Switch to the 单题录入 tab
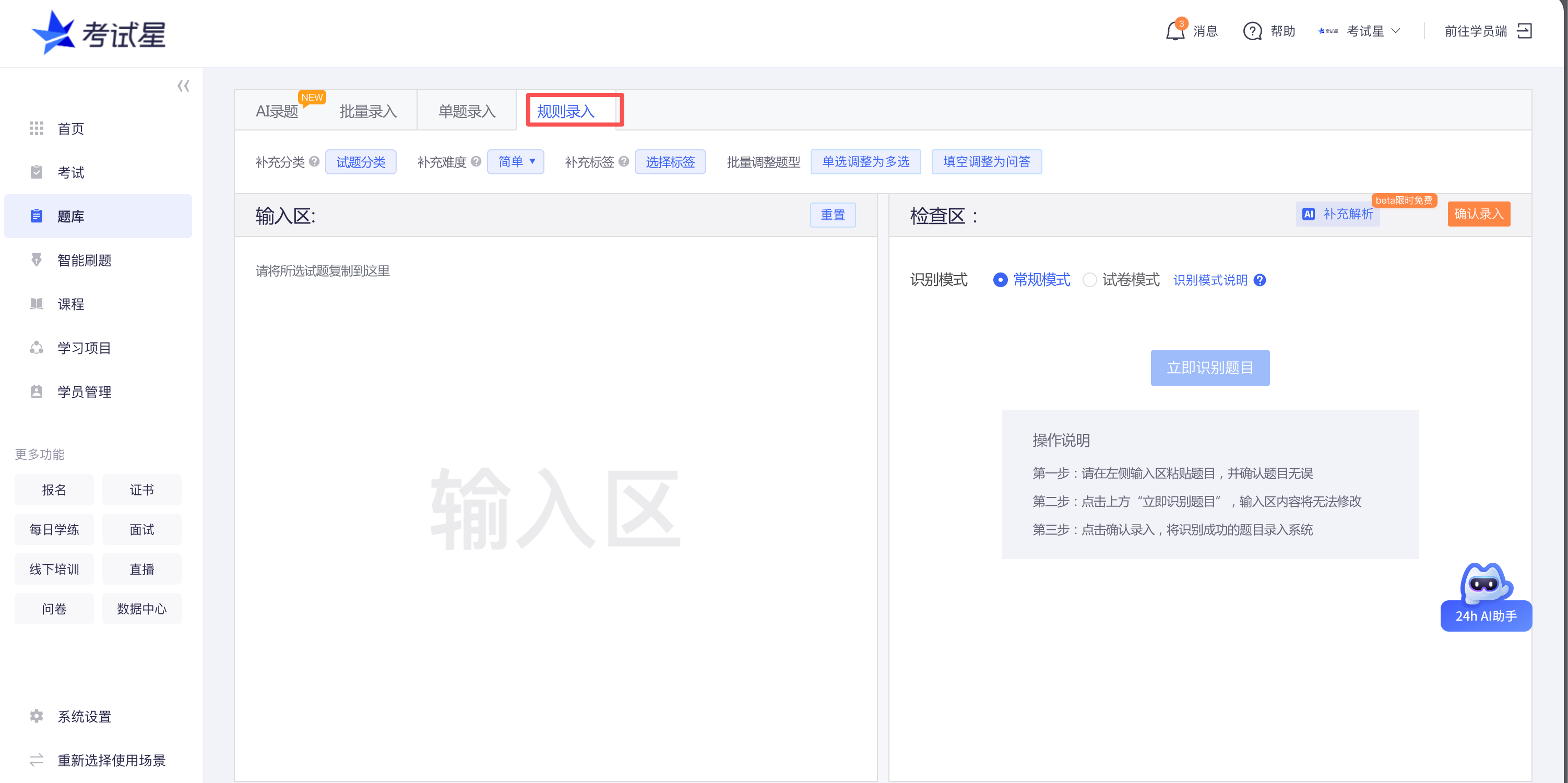This screenshot has width=1568, height=783. (466, 111)
